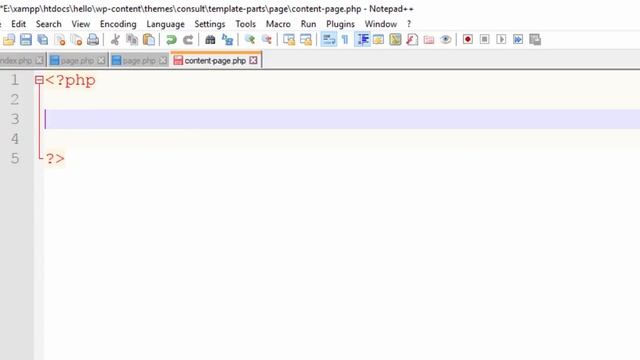Viewport: 640px width, 360px height.
Task: Open the Edit menu
Action: pyautogui.click(x=18, y=24)
